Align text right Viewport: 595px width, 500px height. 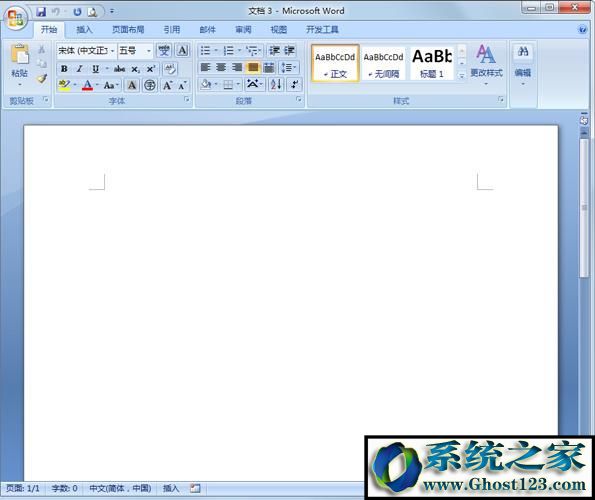[x=237, y=68]
